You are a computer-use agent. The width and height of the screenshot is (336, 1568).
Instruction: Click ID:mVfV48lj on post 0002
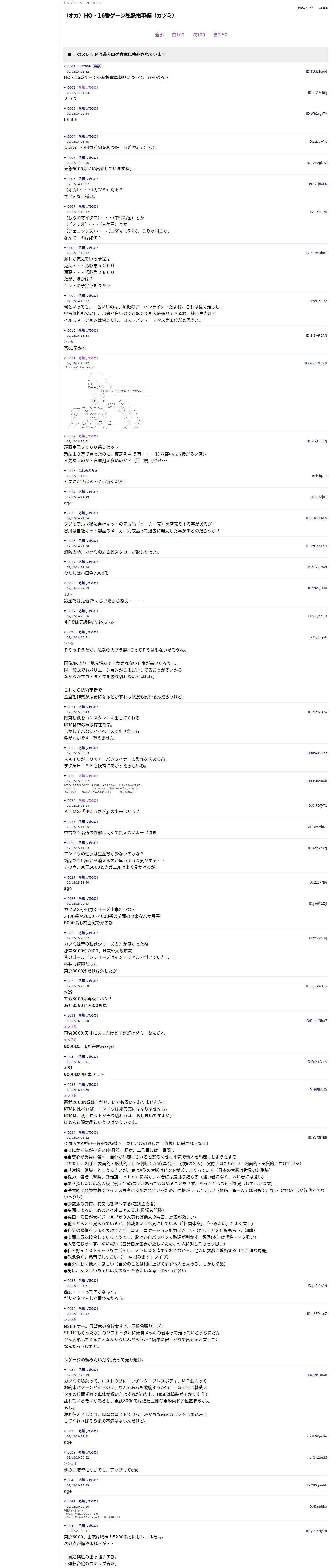[x=317, y=93]
